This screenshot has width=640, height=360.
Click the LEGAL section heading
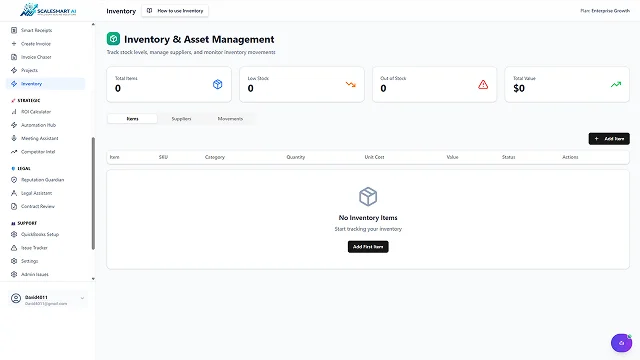point(24,169)
